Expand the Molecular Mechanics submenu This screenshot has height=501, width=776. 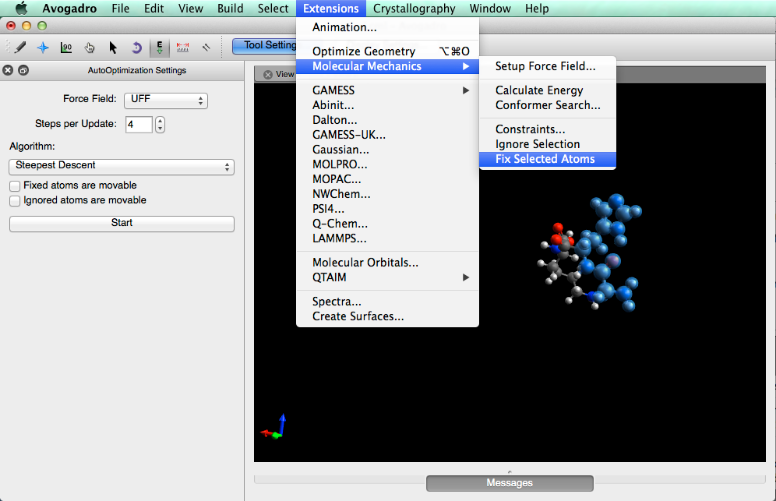click(388, 66)
